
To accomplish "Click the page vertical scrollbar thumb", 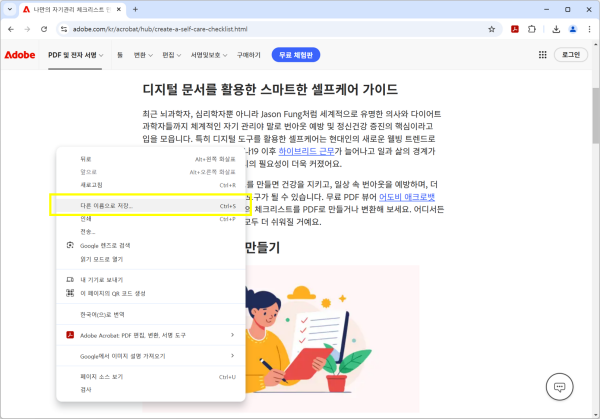I will pyautogui.click(x=596, y=116).
